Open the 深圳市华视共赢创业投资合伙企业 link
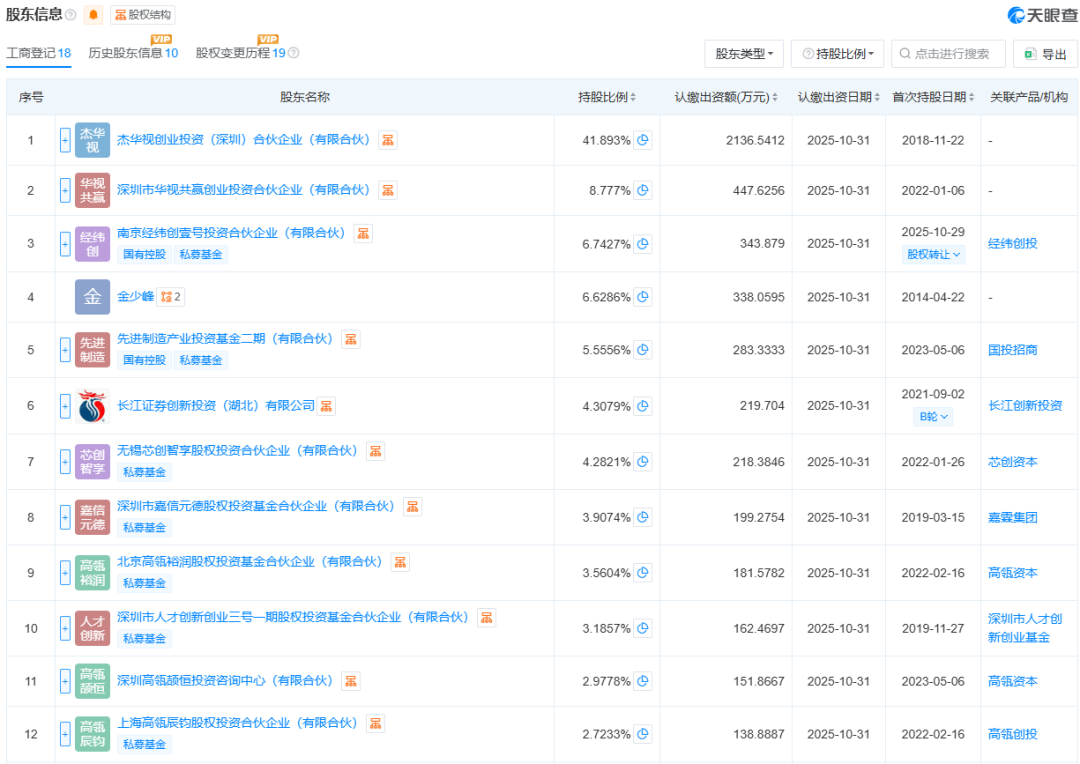This screenshot has width=1080, height=764. 244,190
